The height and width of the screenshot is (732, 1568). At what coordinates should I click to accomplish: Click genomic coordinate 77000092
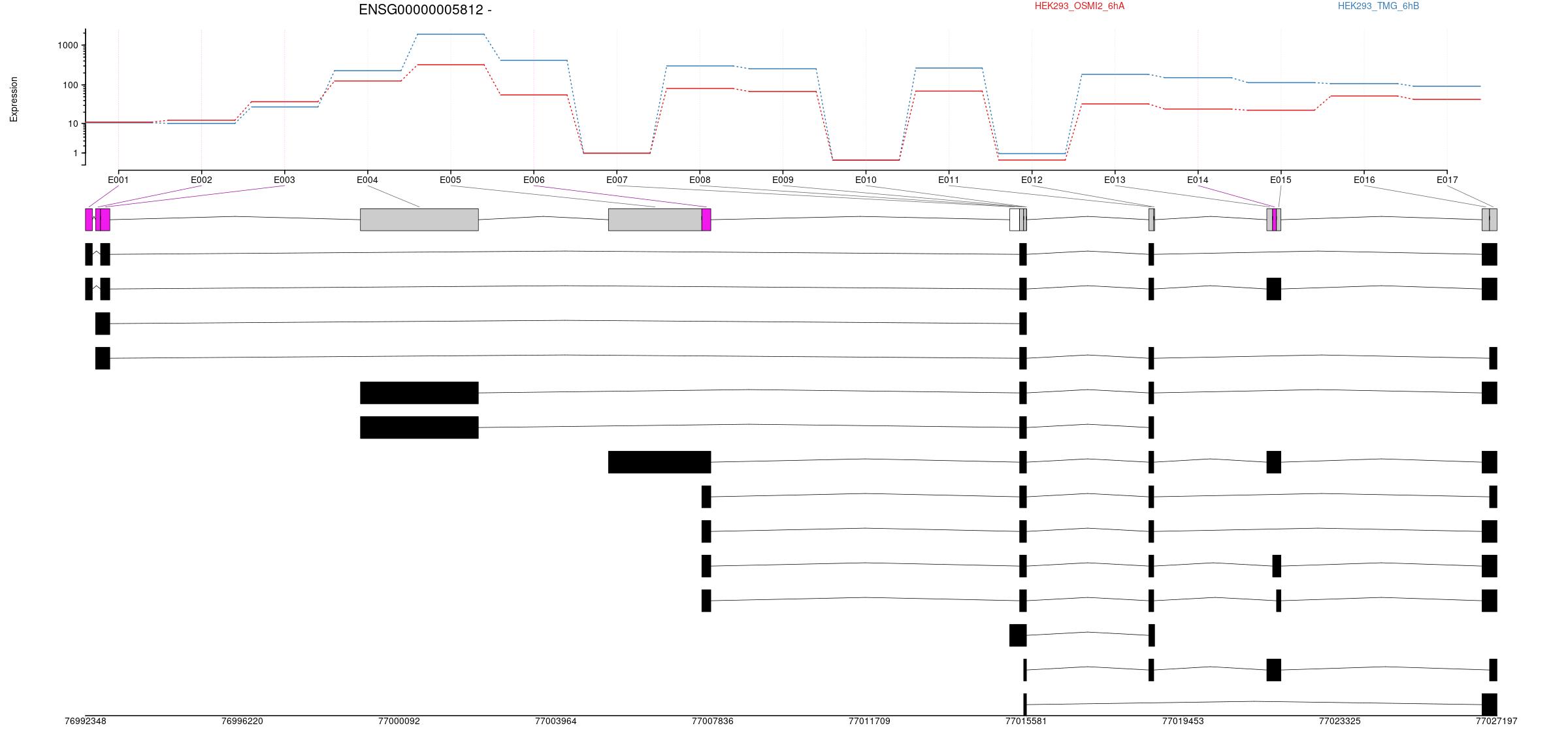click(x=399, y=721)
